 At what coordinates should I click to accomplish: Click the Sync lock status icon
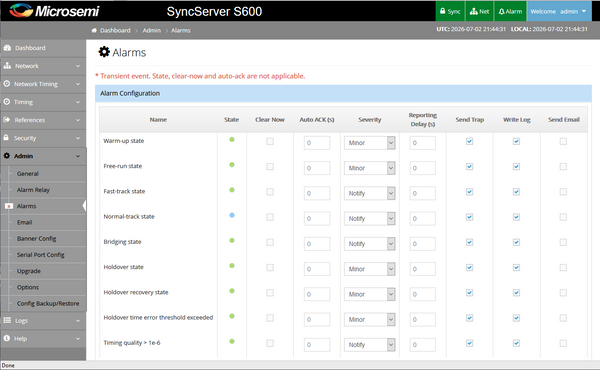[x=442, y=11]
